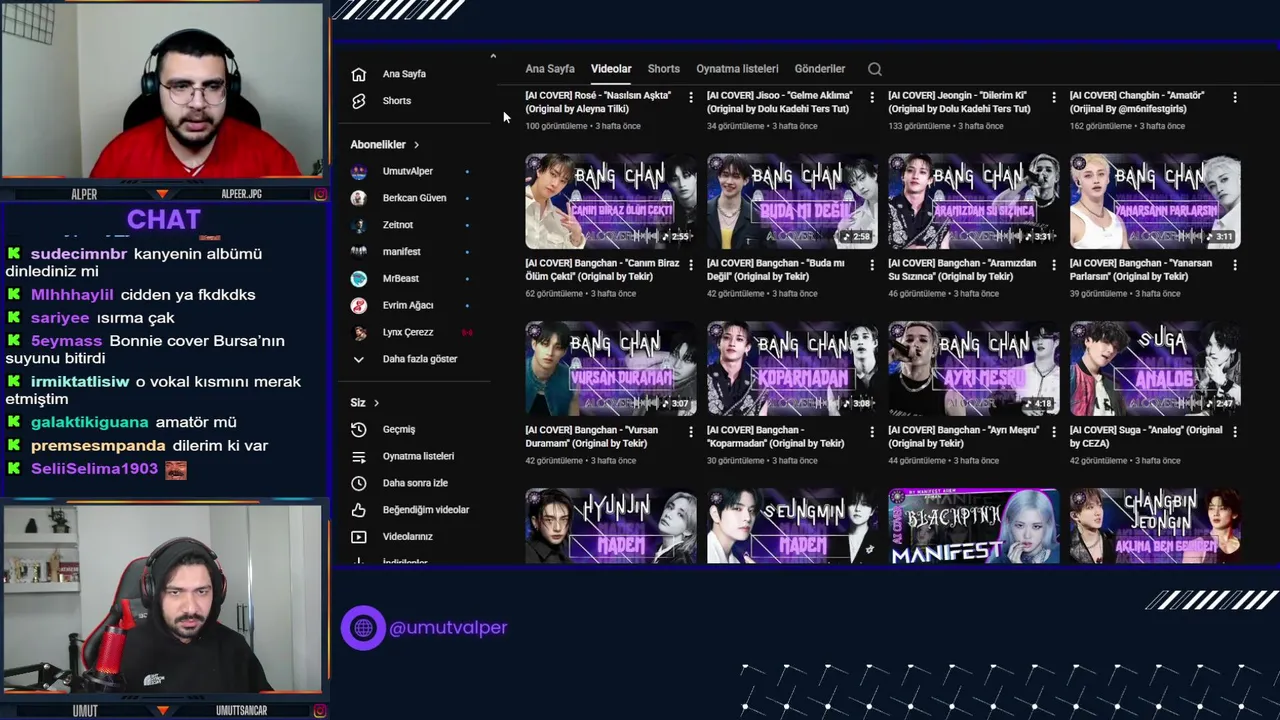Open the Oynatma listeleri channel tab
Image resolution: width=1280 pixels, height=720 pixels.
(737, 69)
